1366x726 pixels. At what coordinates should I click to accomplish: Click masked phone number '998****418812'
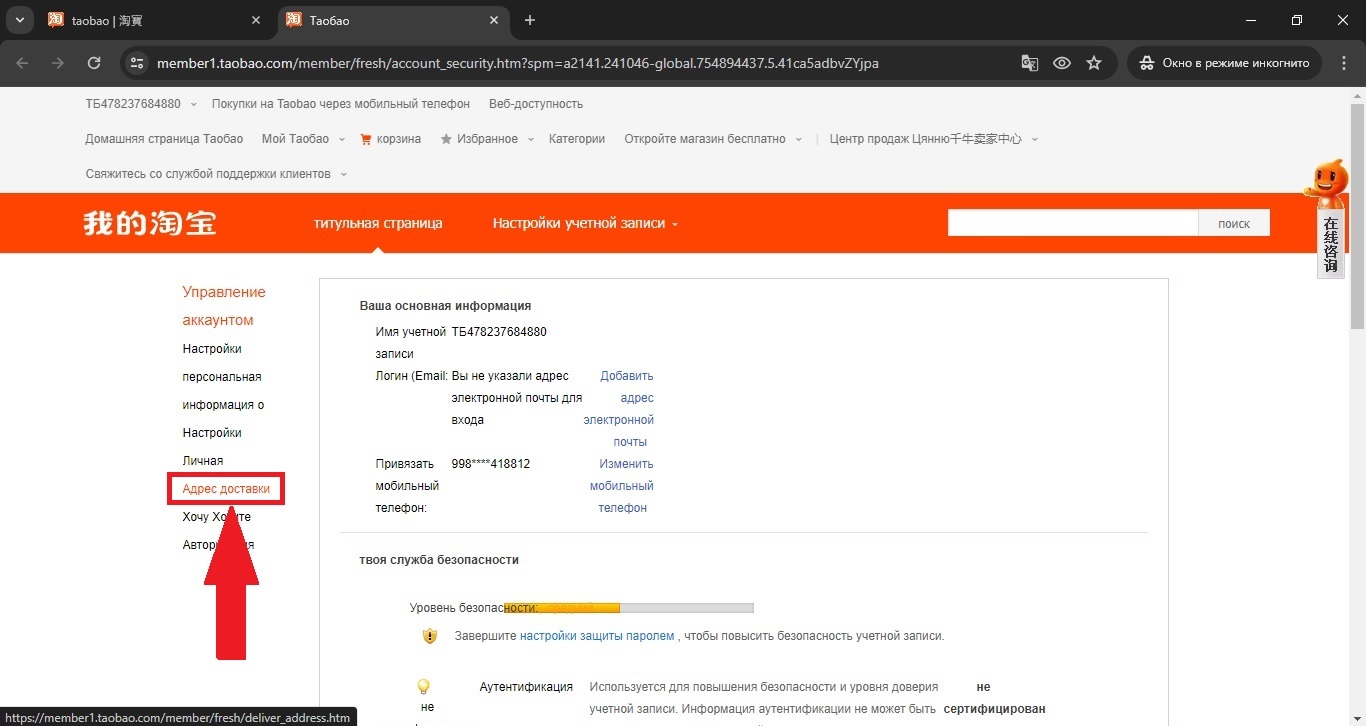(491, 464)
